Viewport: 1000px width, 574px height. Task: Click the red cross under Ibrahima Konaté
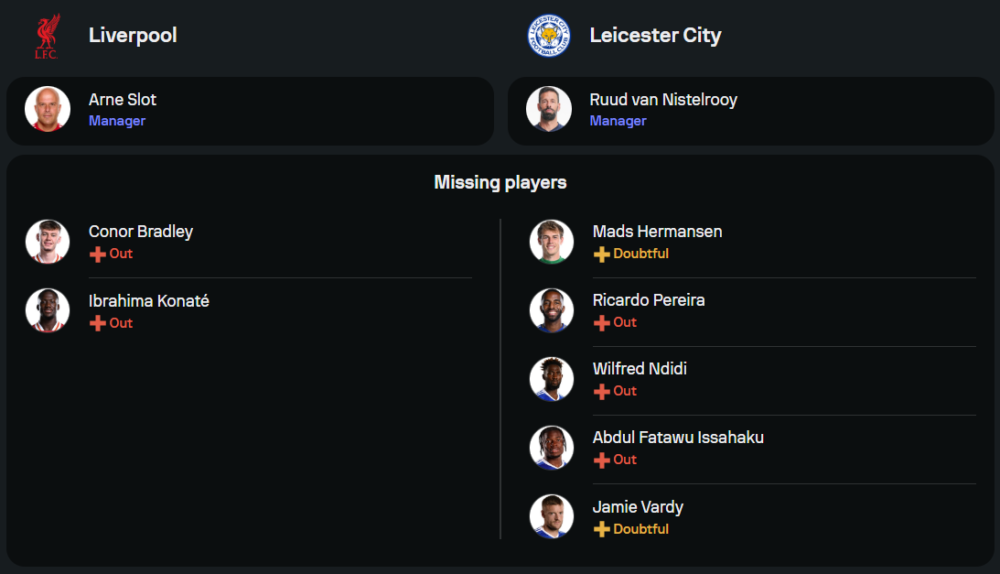(x=97, y=323)
